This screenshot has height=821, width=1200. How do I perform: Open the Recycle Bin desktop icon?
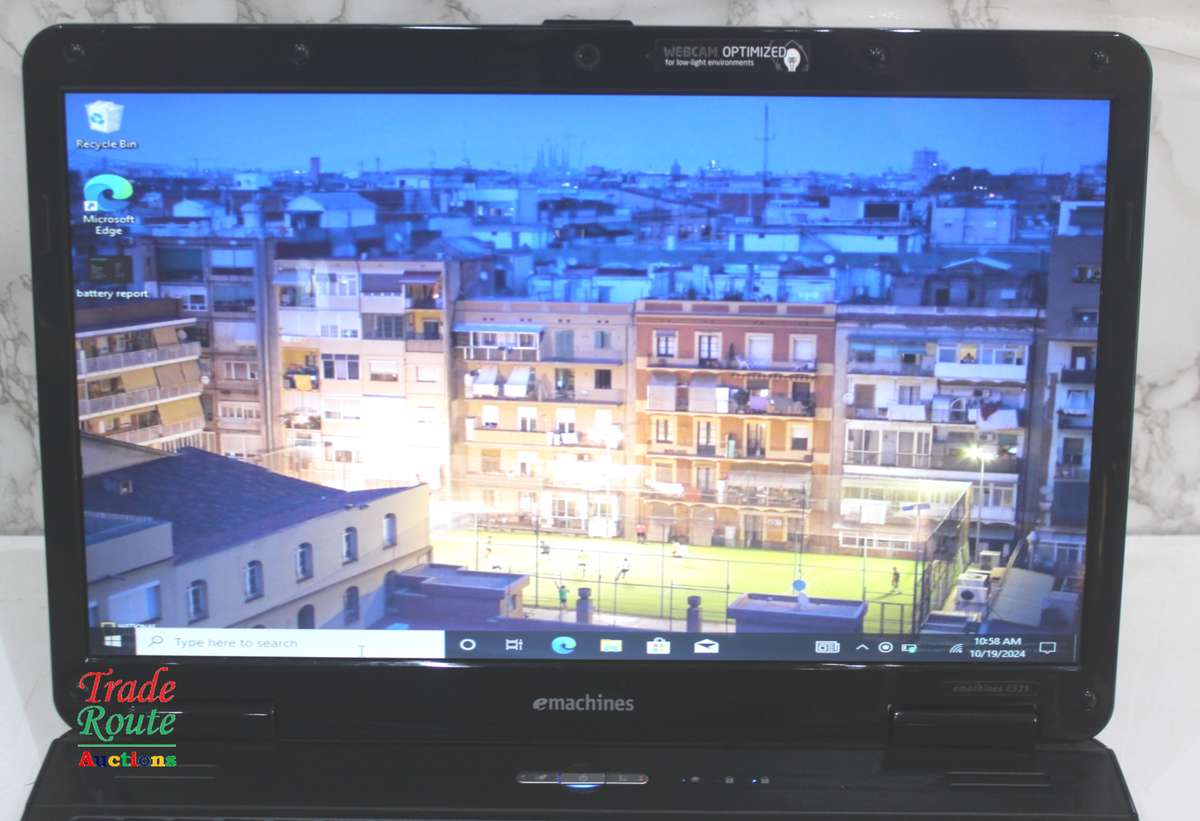(105, 122)
